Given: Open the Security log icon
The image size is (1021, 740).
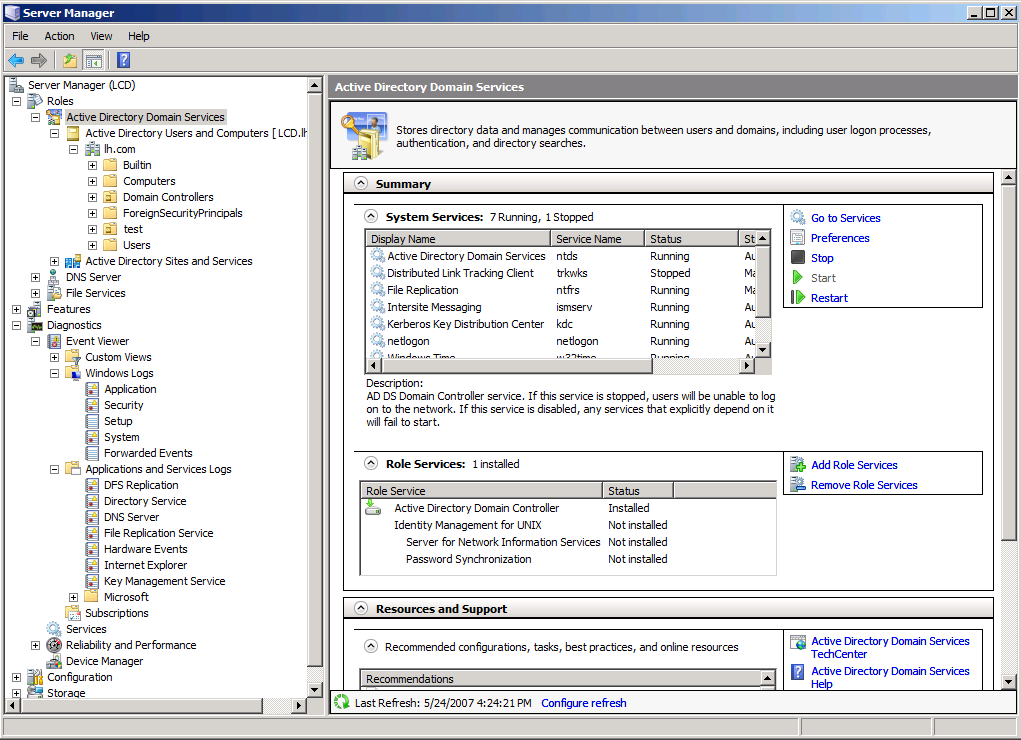Looking at the screenshot, I should coord(92,405).
